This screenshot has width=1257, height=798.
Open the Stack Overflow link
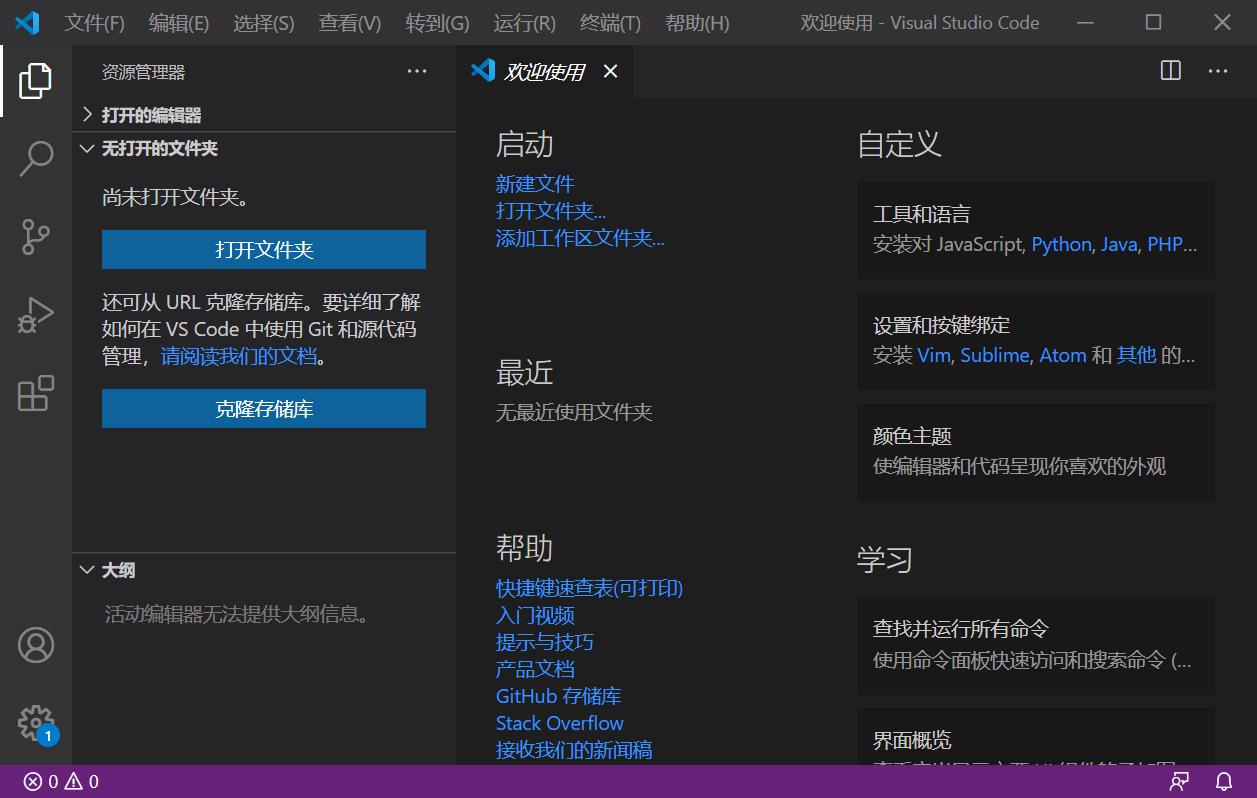tap(560, 723)
